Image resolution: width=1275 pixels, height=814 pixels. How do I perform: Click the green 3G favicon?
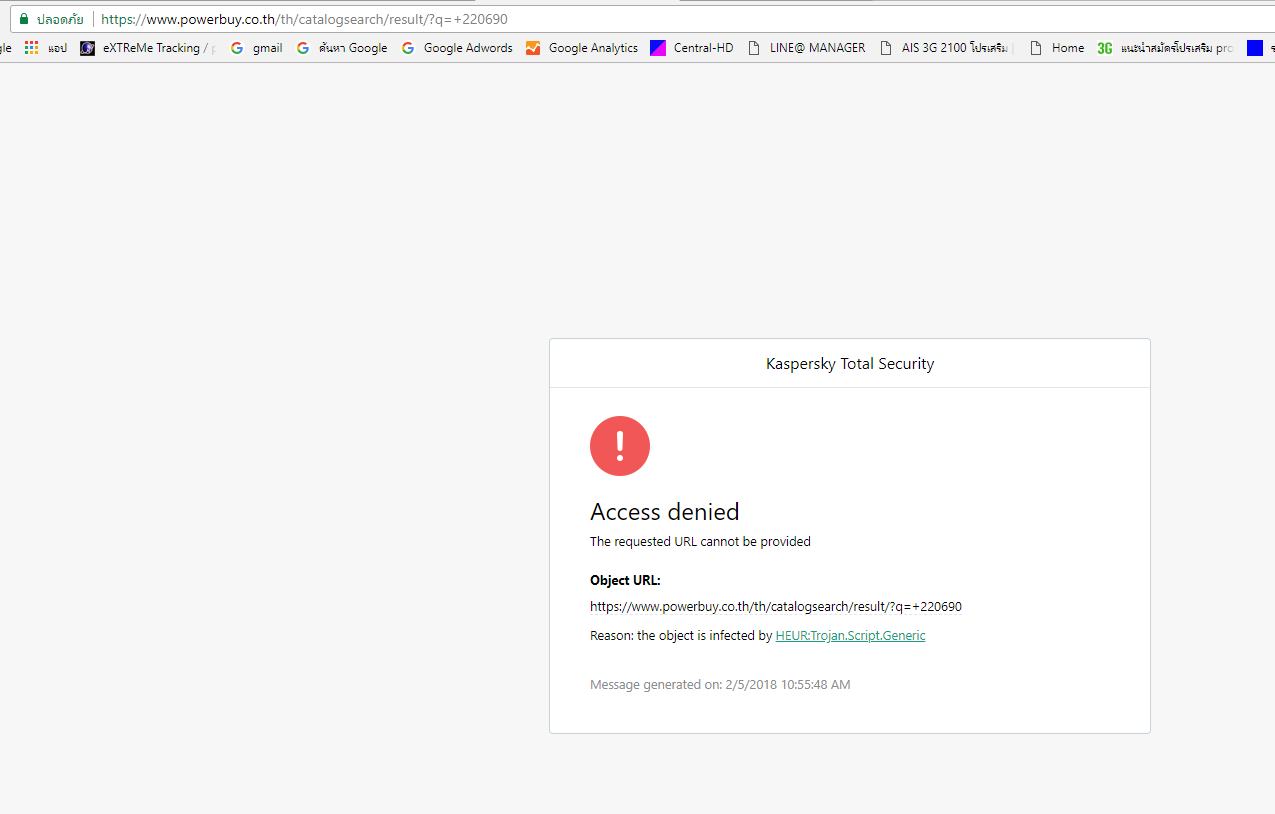(x=1104, y=48)
